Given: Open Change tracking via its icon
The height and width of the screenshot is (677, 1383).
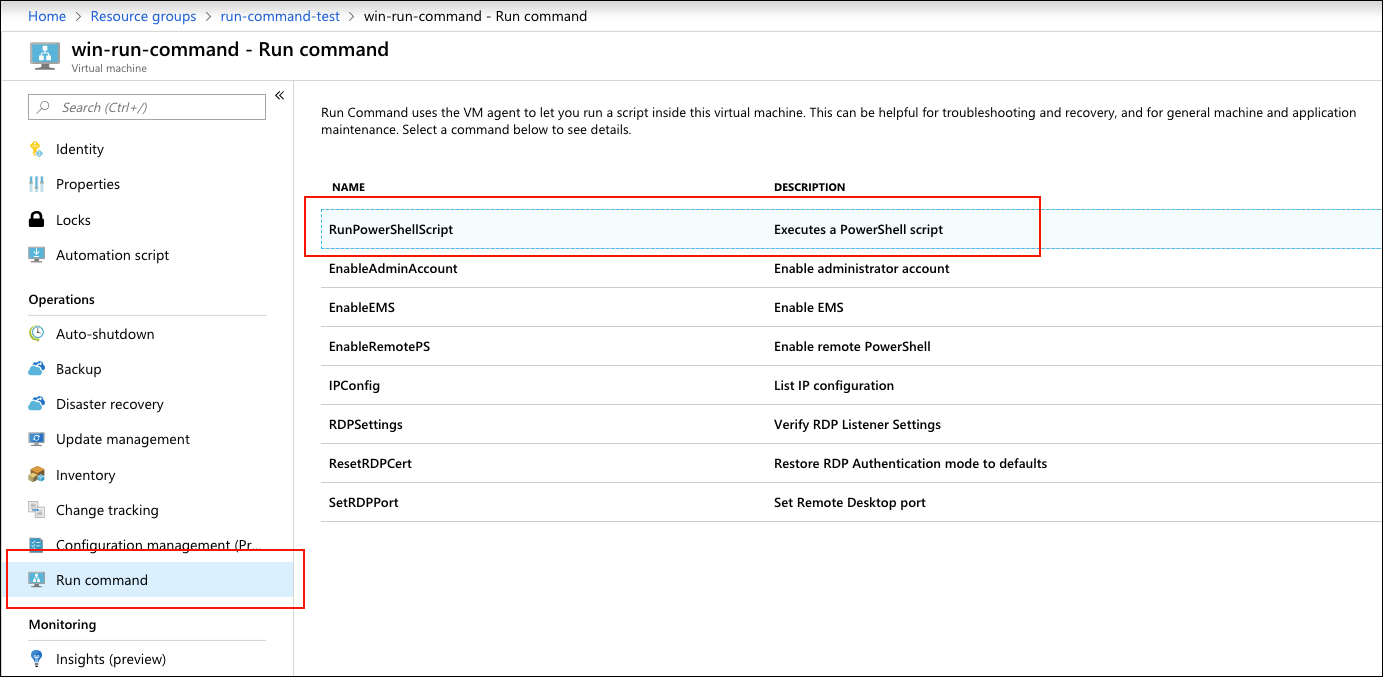Looking at the screenshot, I should (x=36, y=509).
